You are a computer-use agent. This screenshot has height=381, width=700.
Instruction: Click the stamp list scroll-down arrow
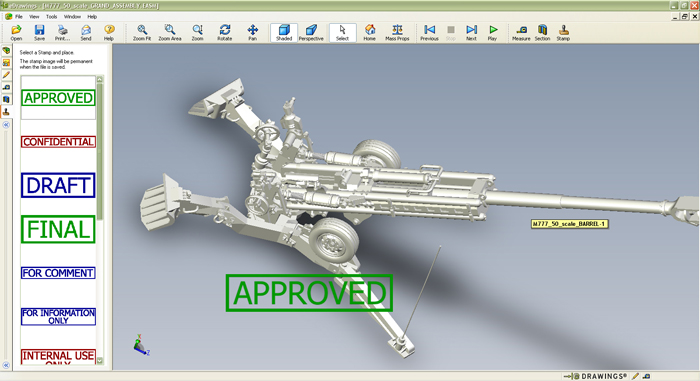pos(100,360)
